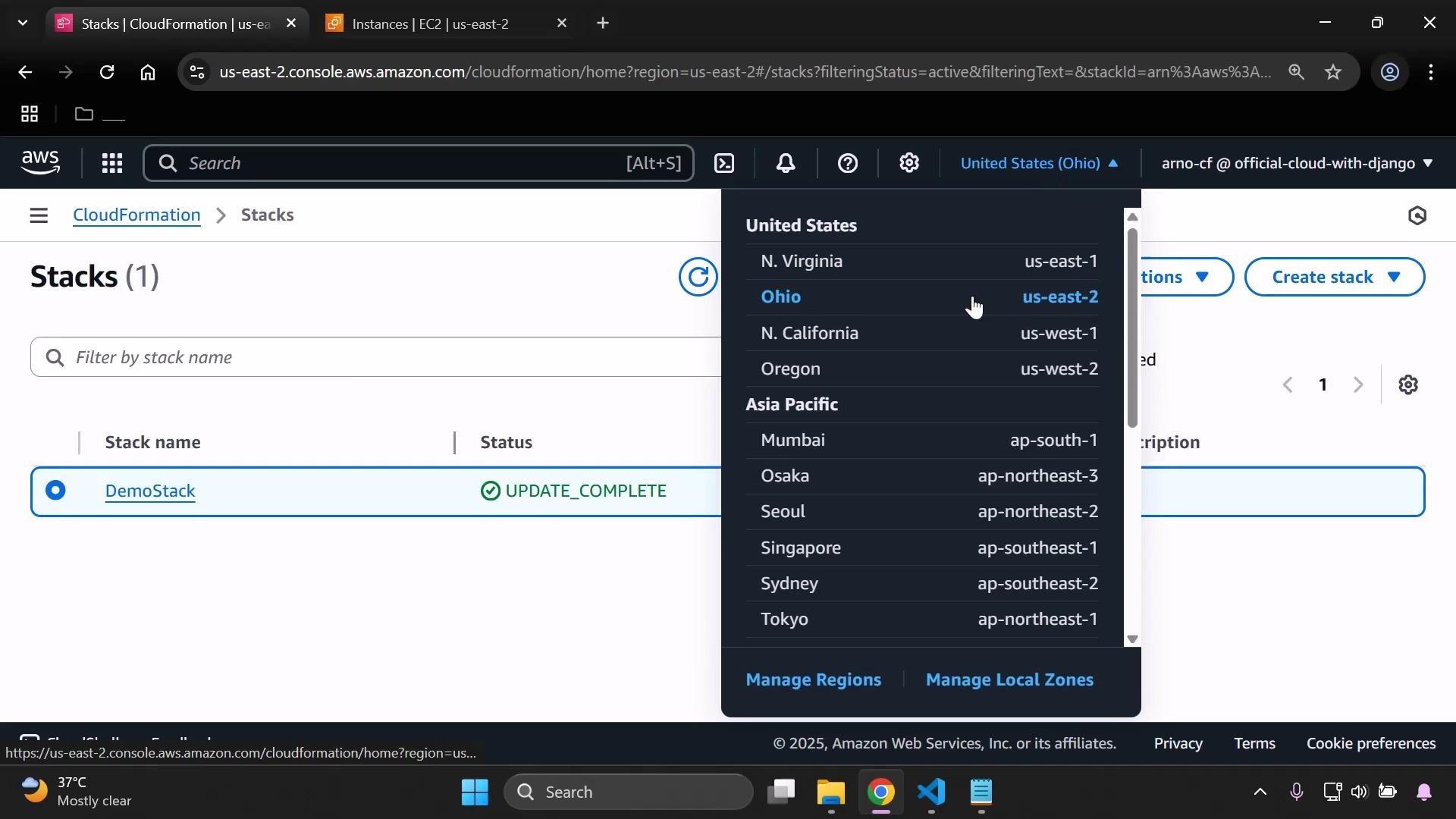Screen dimensions: 1456x819
Task: Reload the browser page
Action: [107, 72]
